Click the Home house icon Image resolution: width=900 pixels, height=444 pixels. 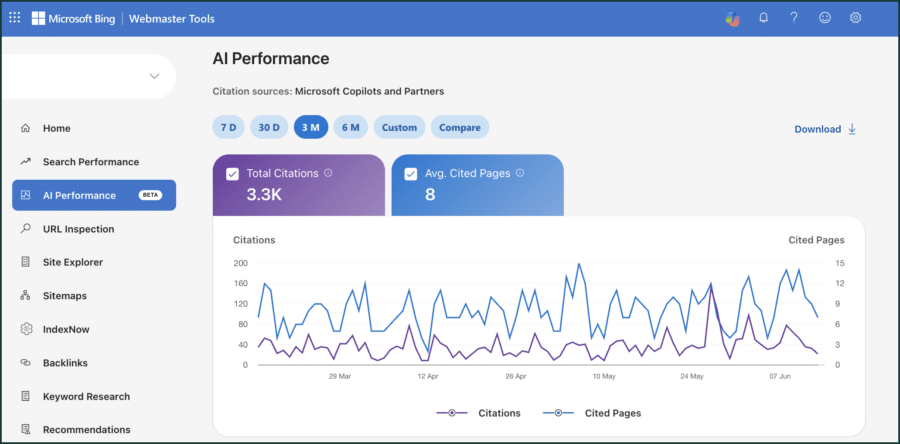tap(25, 128)
